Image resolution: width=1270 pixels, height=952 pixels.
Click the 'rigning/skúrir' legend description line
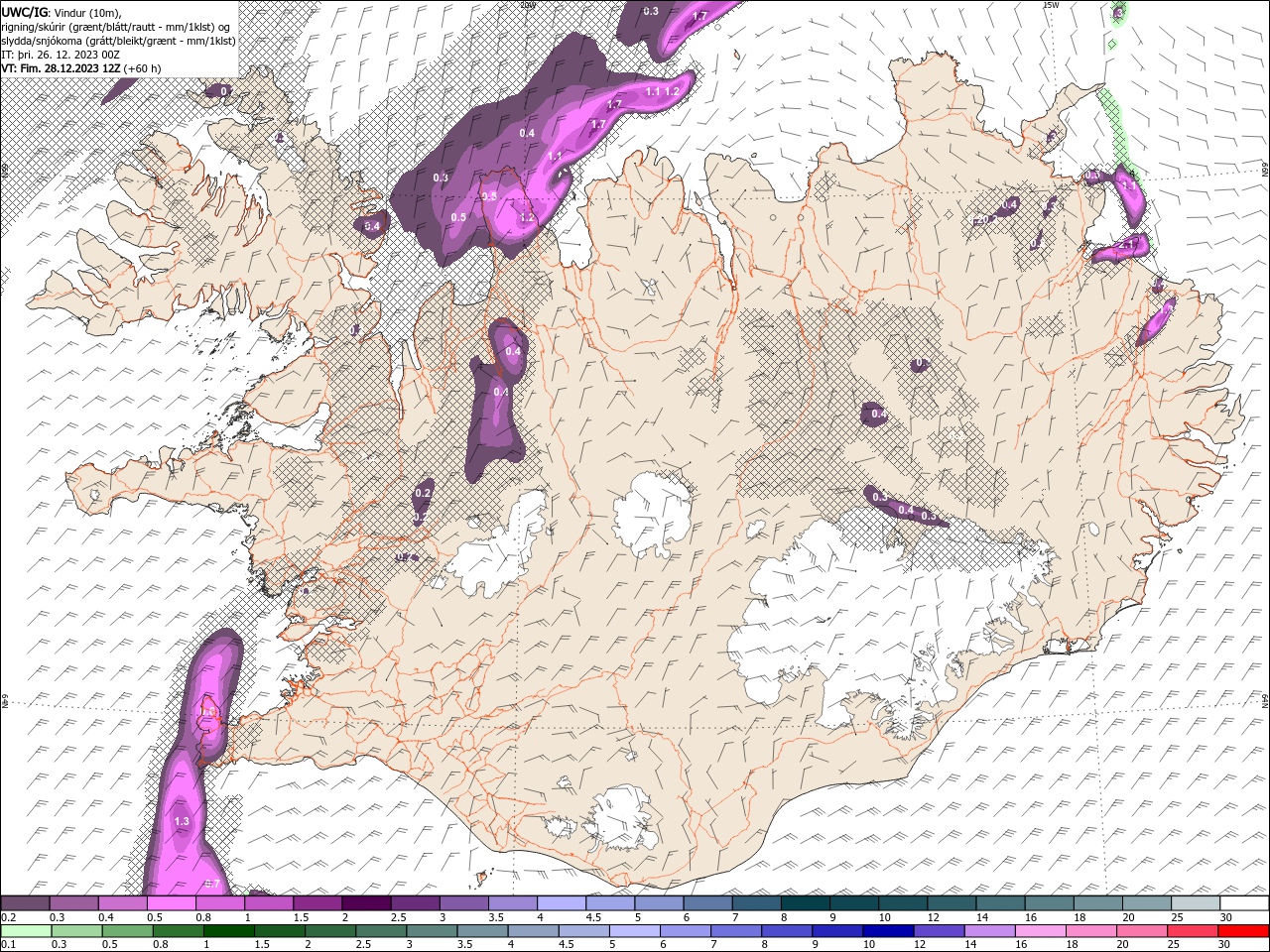pyautogui.click(x=116, y=27)
